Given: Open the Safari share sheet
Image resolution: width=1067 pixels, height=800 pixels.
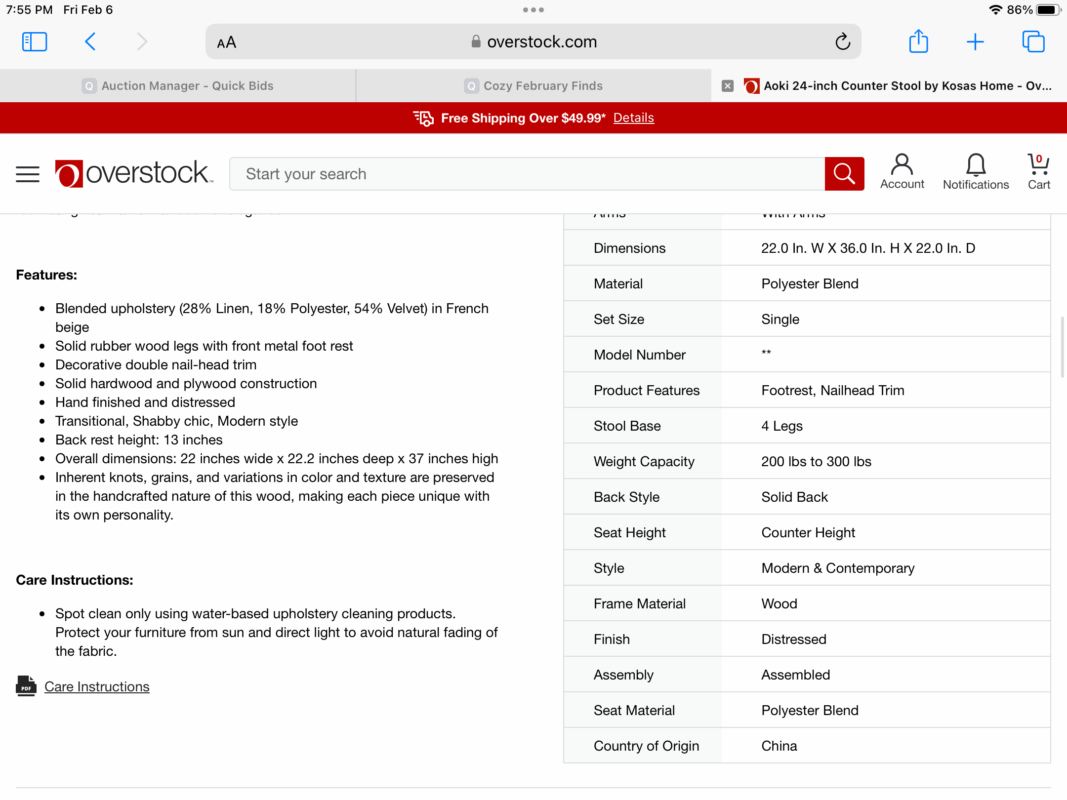Looking at the screenshot, I should click(x=918, y=41).
